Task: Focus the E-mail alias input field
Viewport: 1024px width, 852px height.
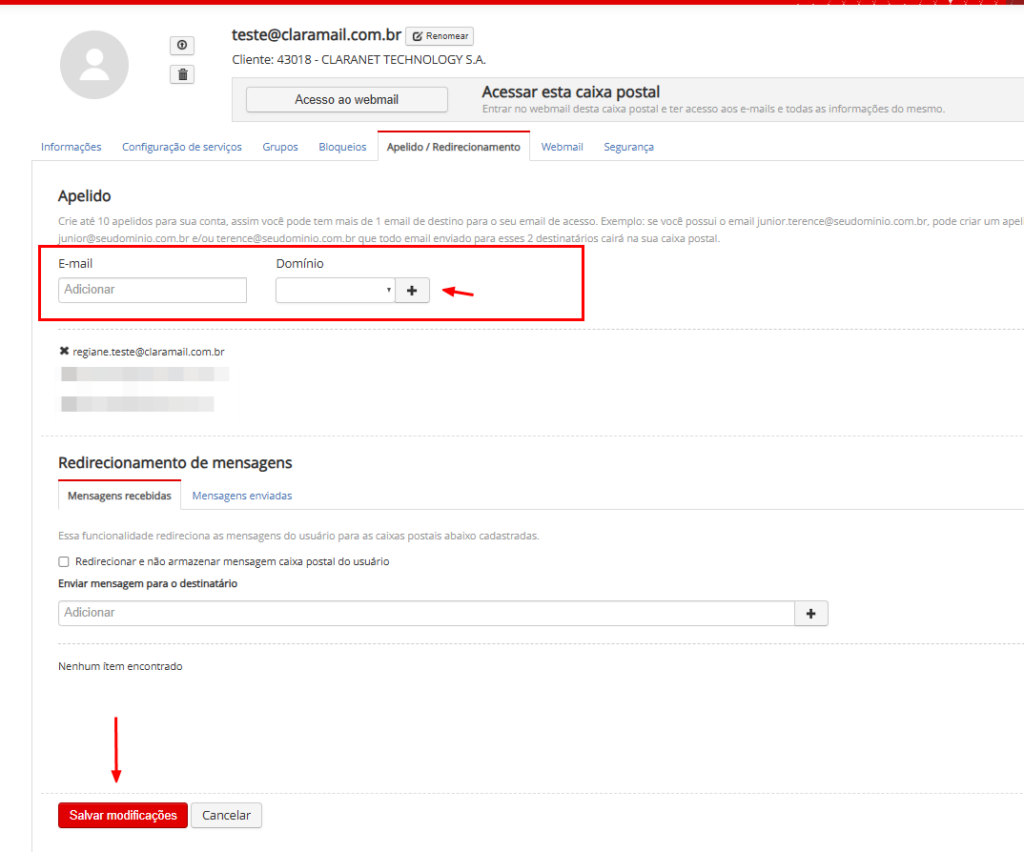Action: click(x=152, y=290)
